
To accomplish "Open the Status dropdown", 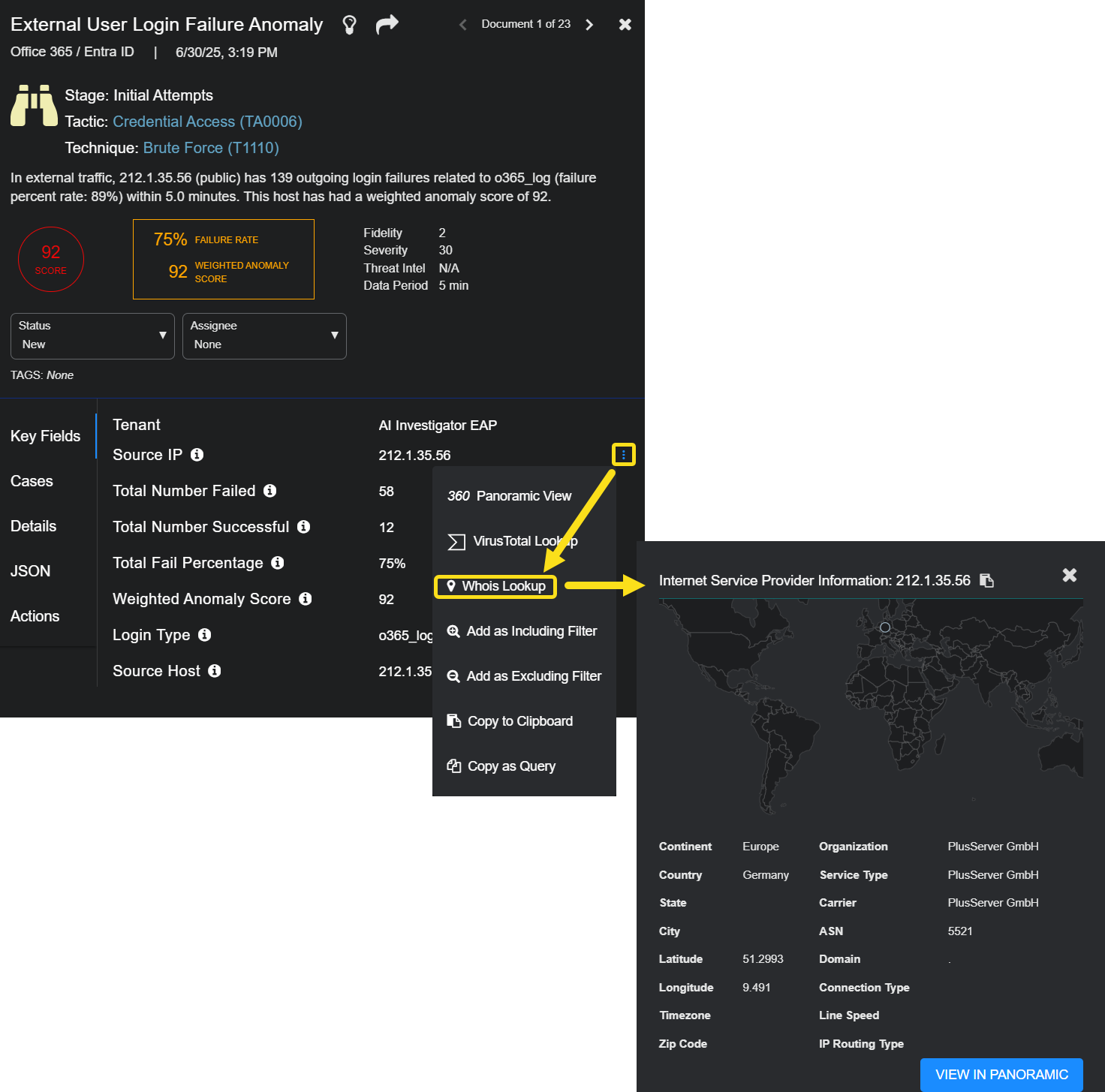I will coord(92,336).
